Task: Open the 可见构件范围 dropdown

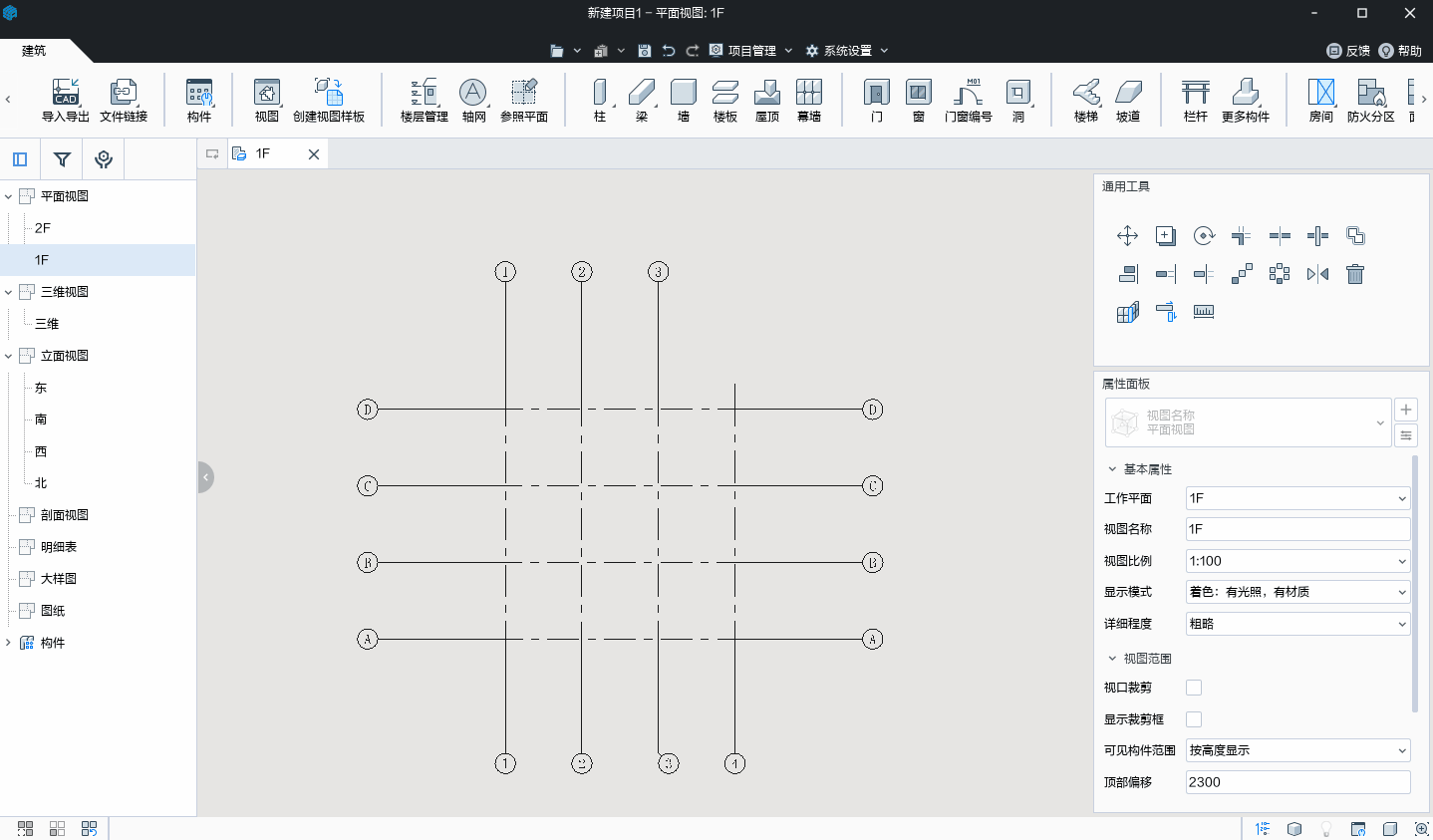Action: click(1297, 750)
